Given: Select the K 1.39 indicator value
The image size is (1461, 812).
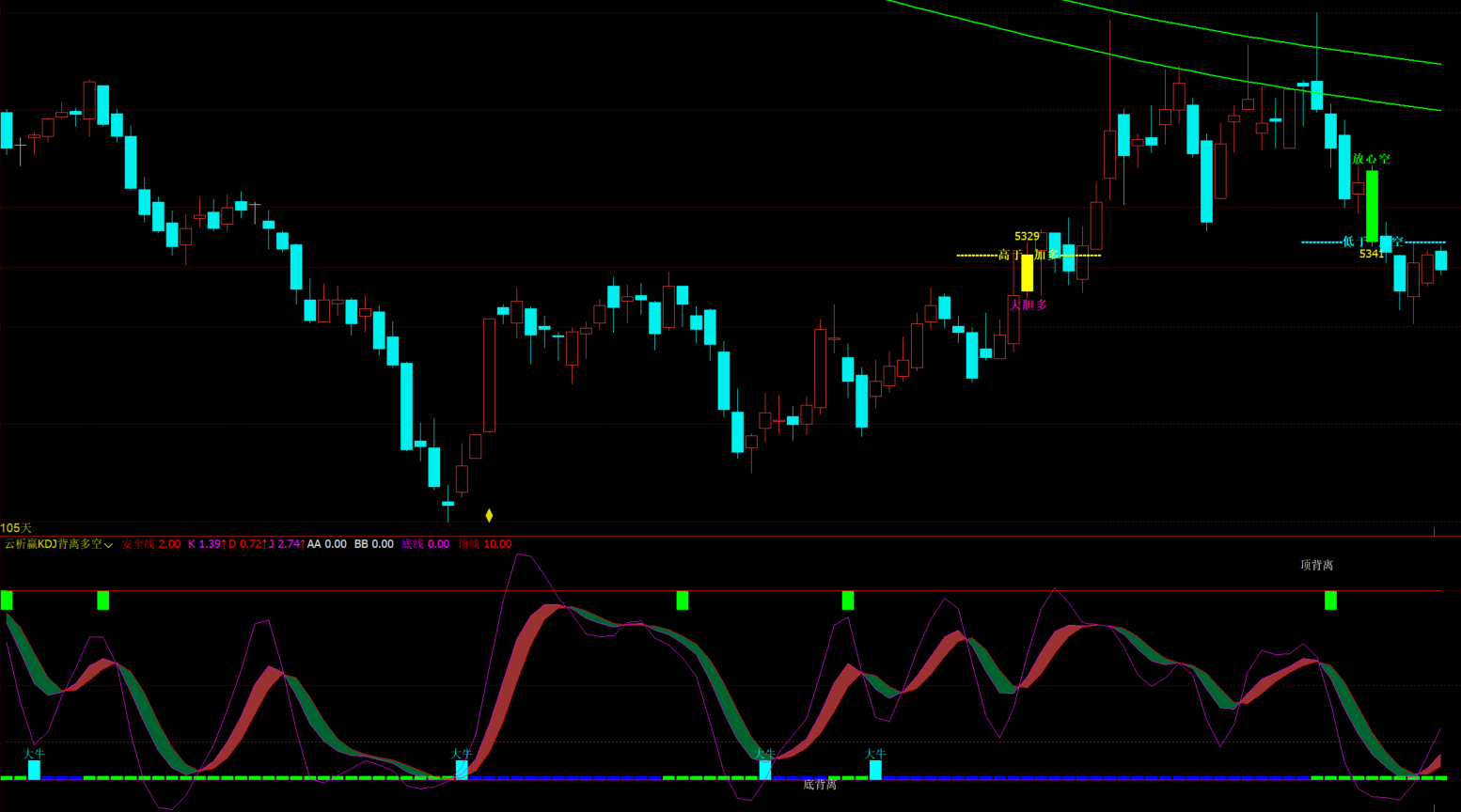Looking at the screenshot, I should (206, 544).
